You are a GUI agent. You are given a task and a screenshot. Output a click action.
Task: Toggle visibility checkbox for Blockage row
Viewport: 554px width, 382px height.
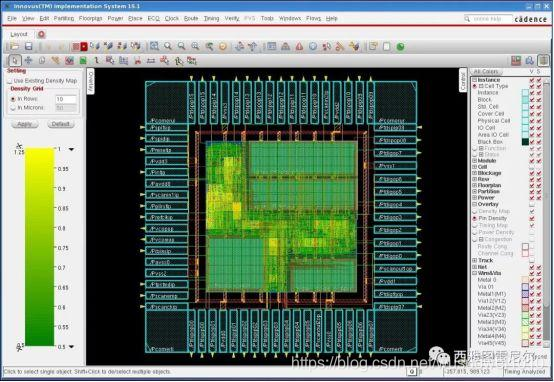tap(532, 173)
